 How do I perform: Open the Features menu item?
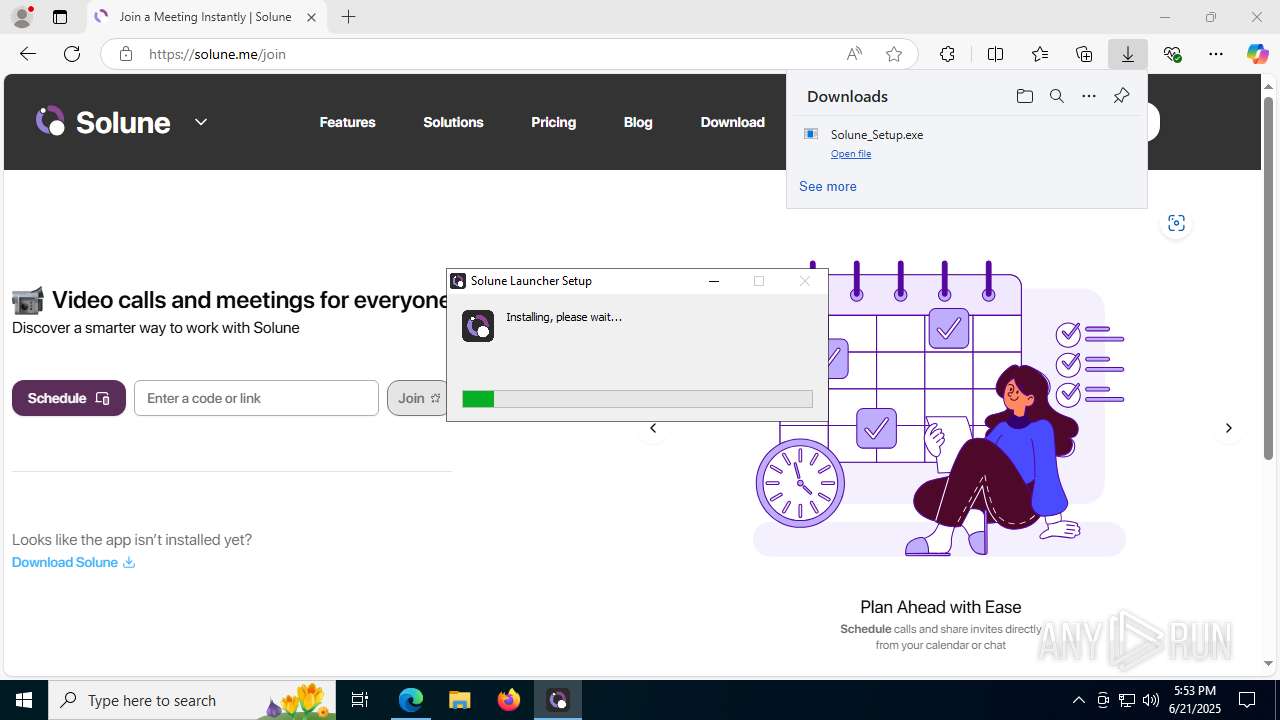coord(347,122)
